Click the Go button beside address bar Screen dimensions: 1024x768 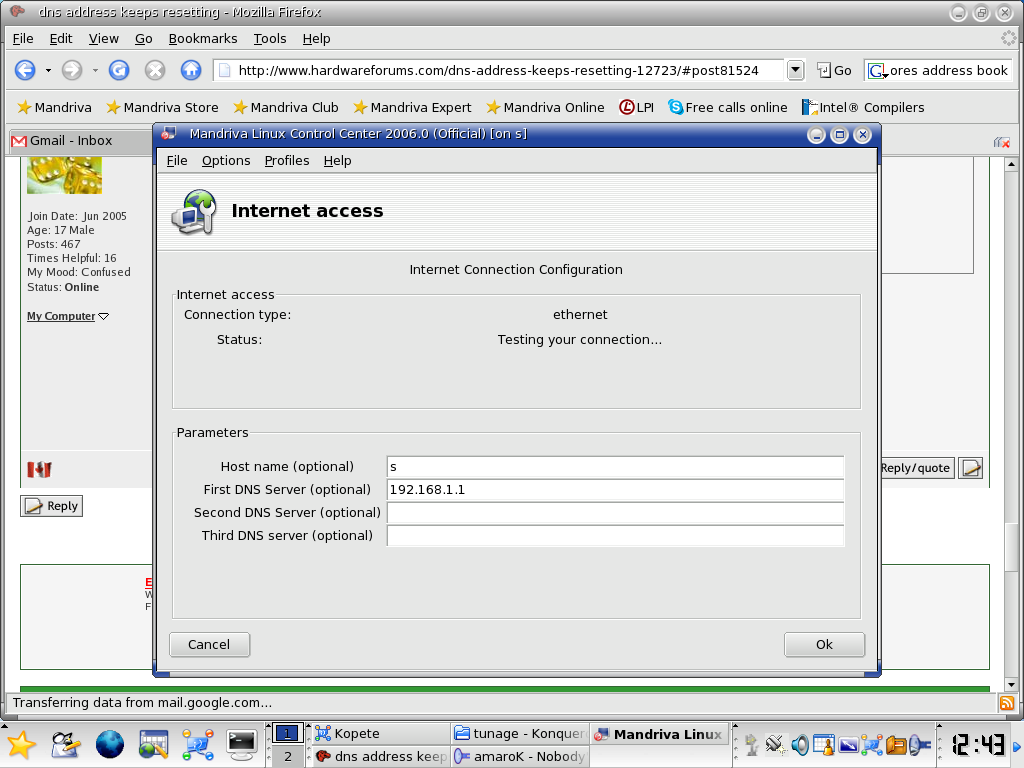click(834, 71)
